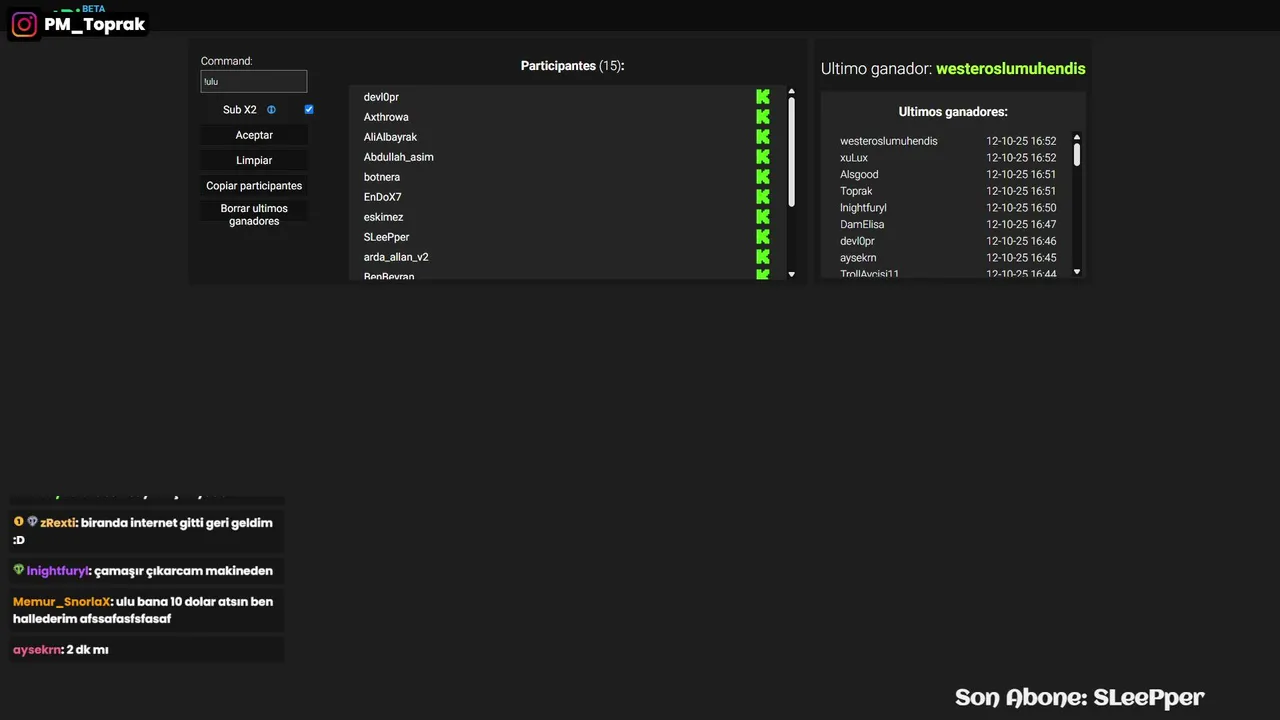Click the 12-10-25 16:47 timestamp
This screenshot has width=1280, height=720.
click(x=1021, y=224)
